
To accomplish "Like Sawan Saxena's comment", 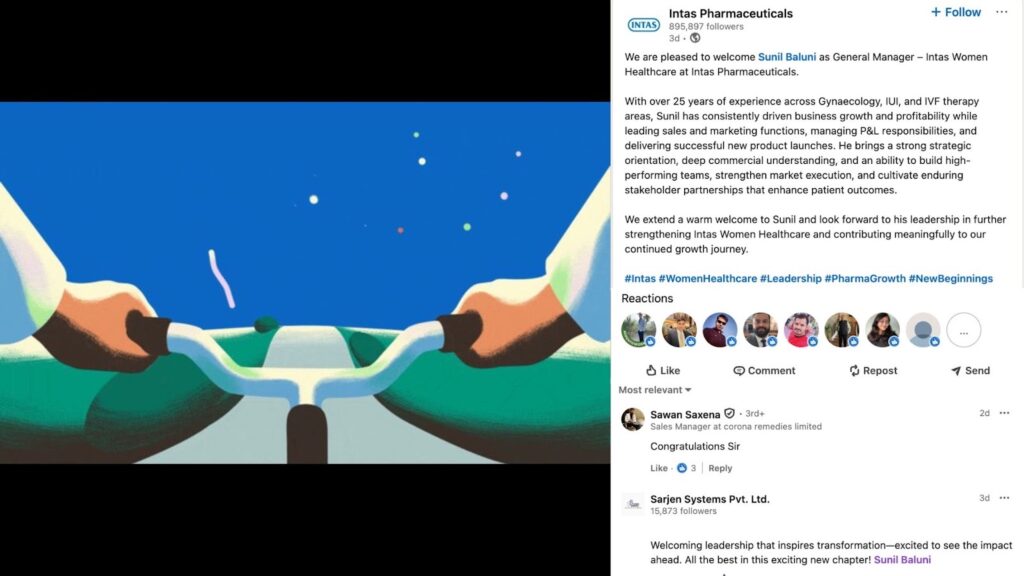I will click(x=658, y=468).
